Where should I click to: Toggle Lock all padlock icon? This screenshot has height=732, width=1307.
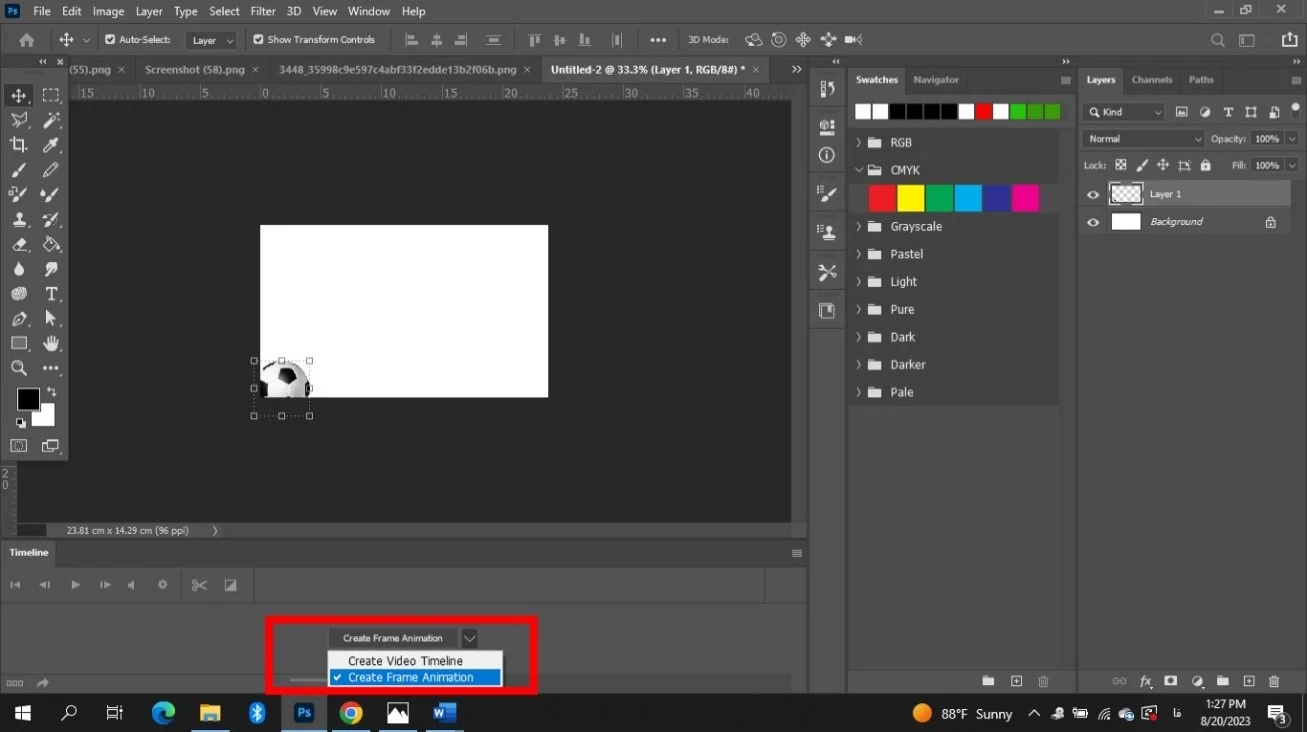point(1206,165)
